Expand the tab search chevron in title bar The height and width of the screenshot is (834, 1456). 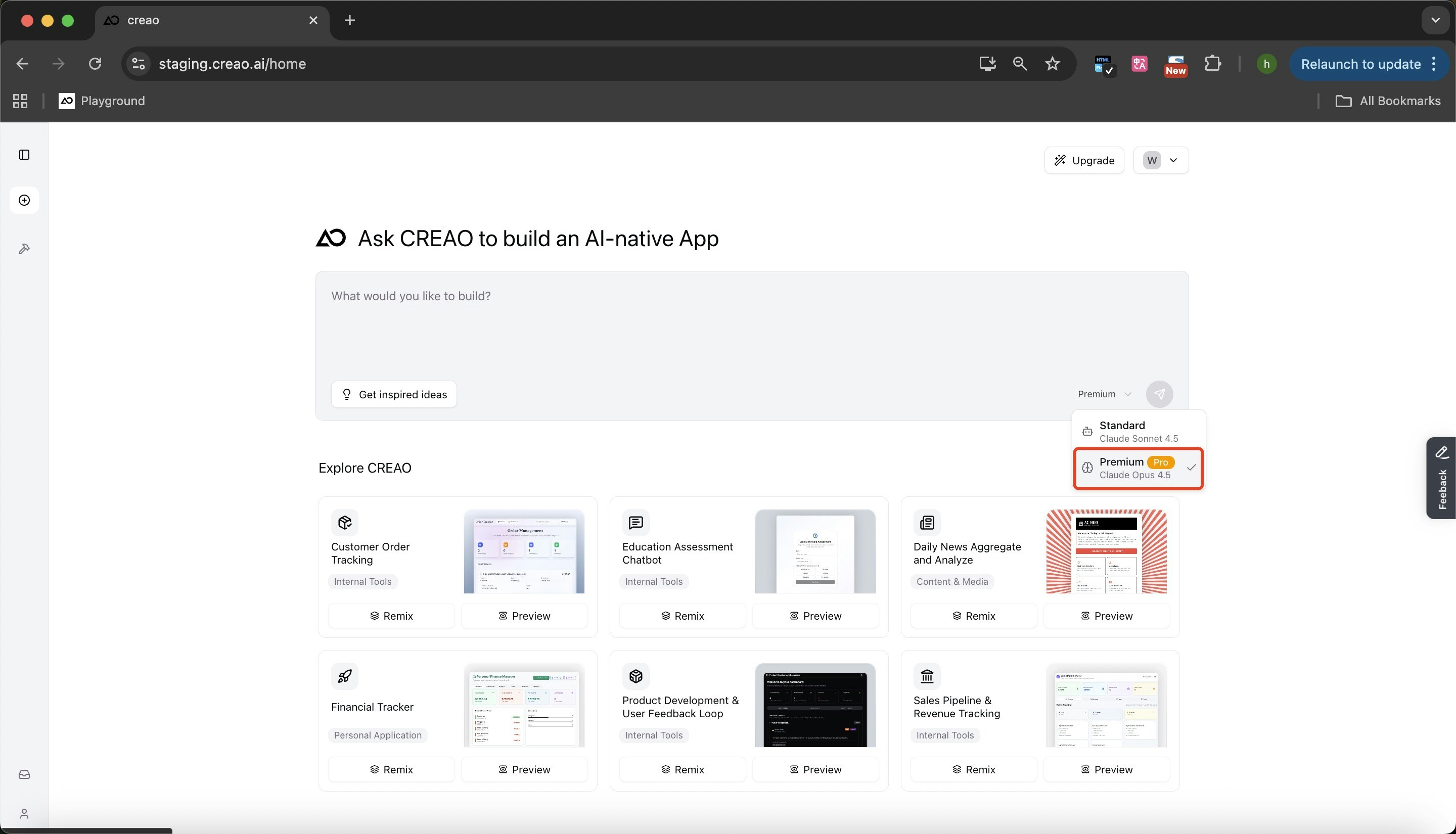(1435, 20)
